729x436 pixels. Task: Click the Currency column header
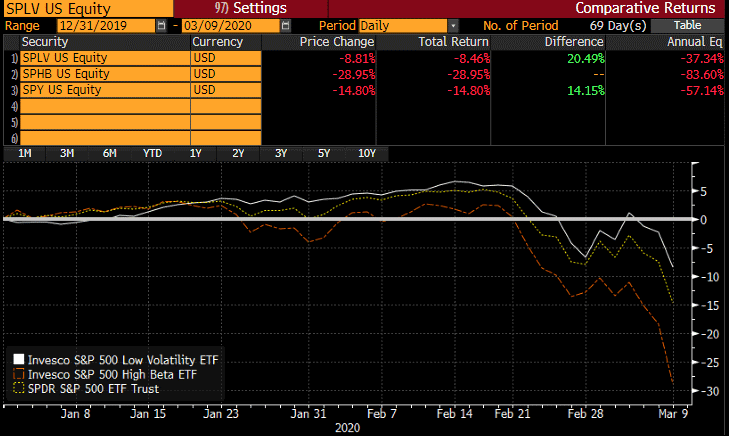218,42
